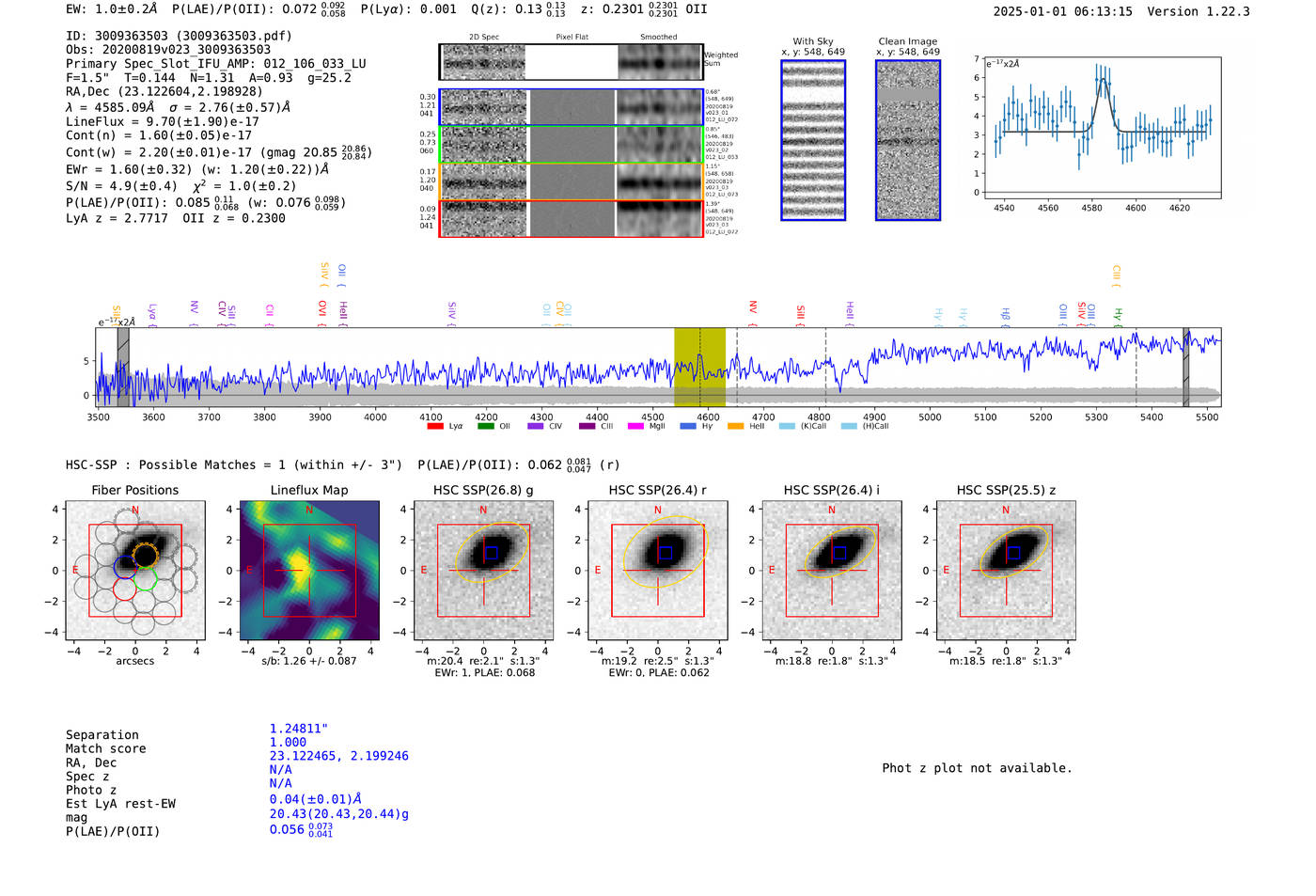Screen dimensions: 1316x896
Task: Click the ID: 3009363503 text line
Action: pyautogui.click(x=179, y=37)
